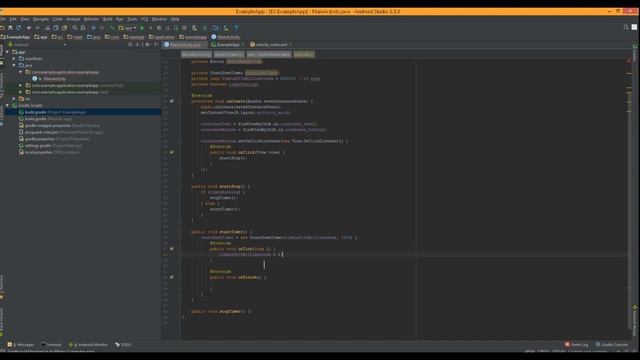Click the error indicator at editor top right
Screen dimensions: 640x360
coord(629,61)
